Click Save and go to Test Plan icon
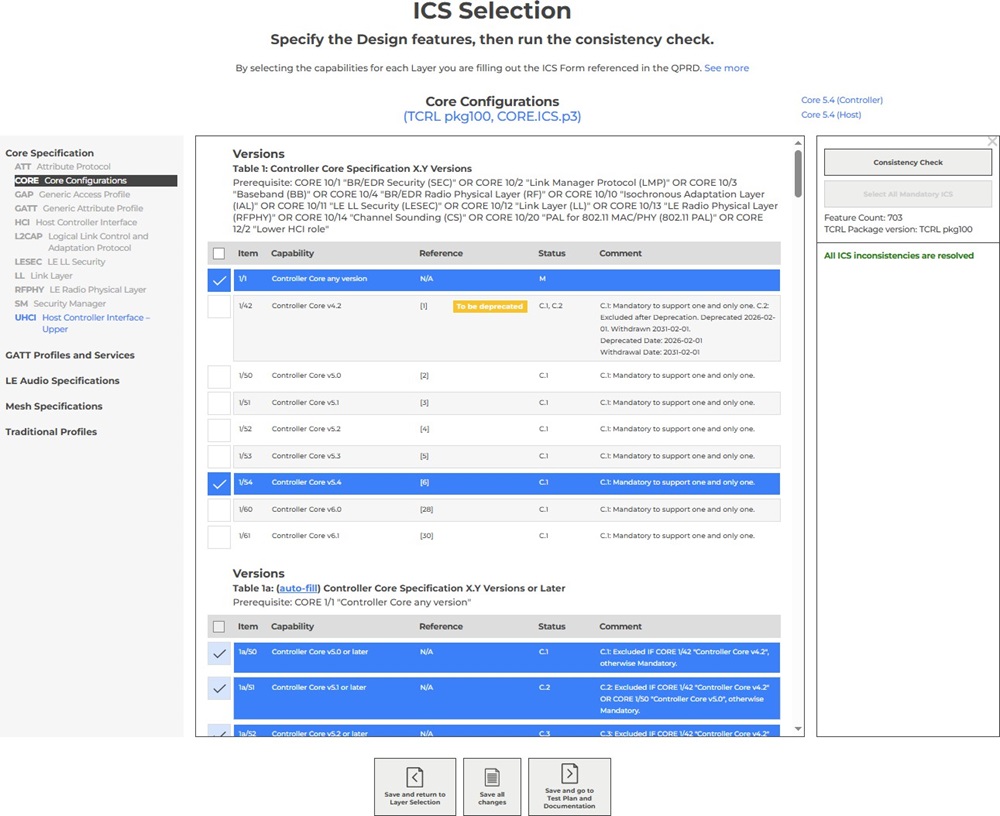This screenshot has height=816, width=1000. click(x=569, y=773)
